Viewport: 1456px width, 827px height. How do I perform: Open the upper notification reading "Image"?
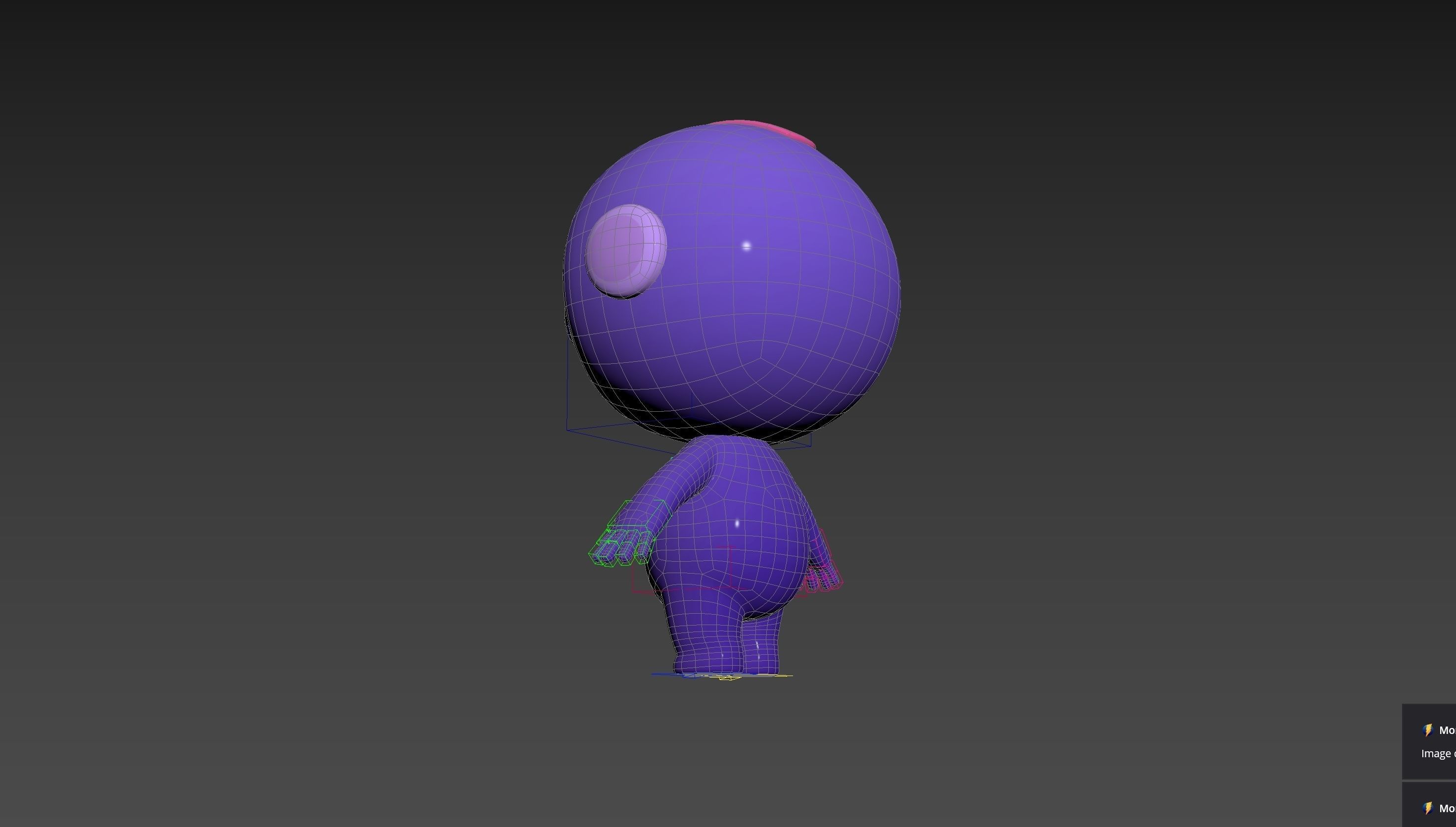tap(1429, 742)
